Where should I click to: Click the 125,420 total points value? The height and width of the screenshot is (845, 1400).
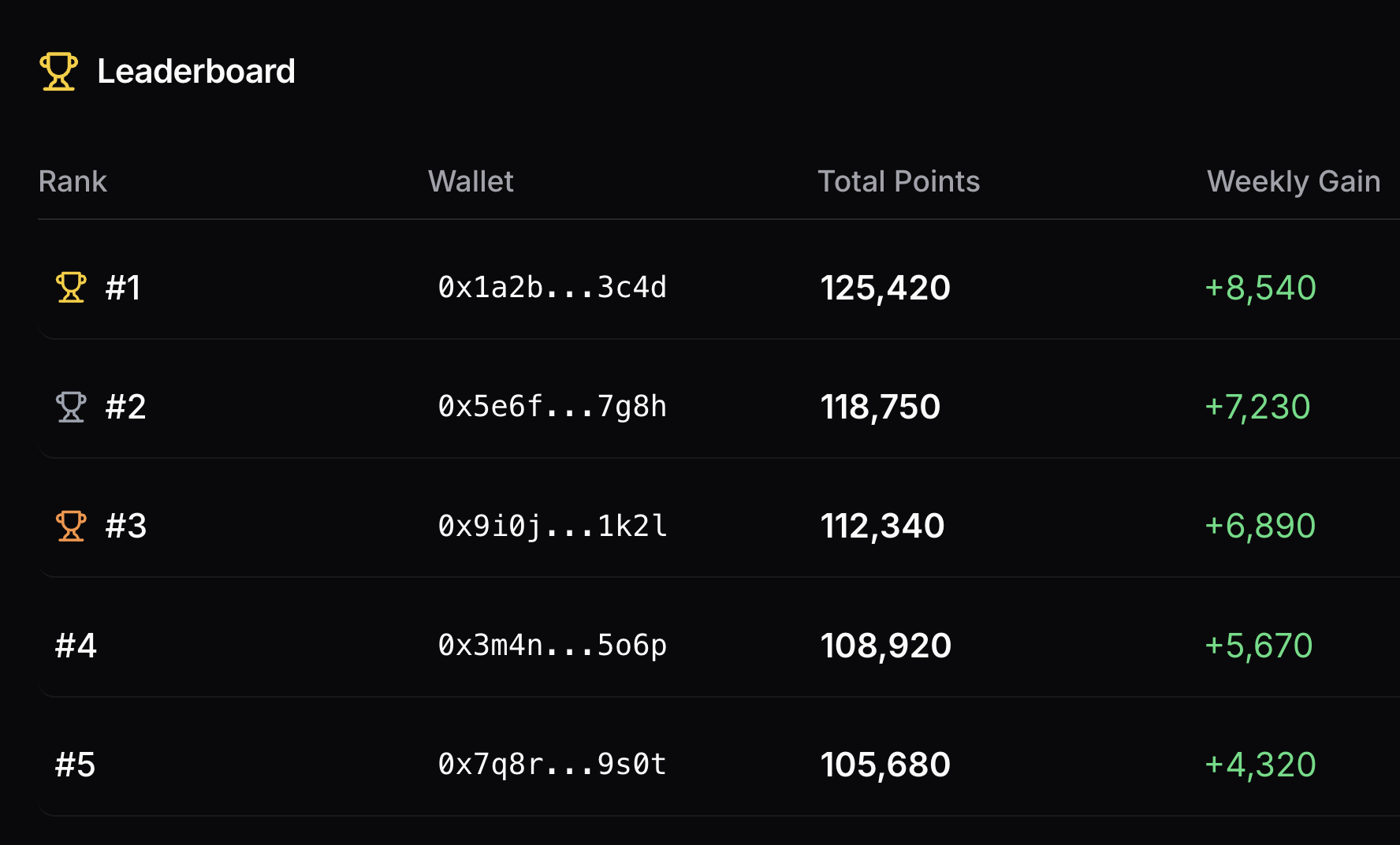pyautogui.click(x=885, y=288)
